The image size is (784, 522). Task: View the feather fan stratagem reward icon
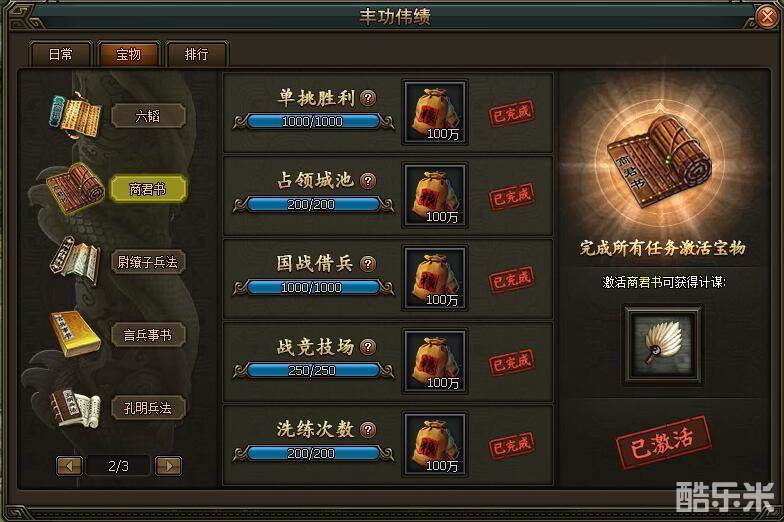662,344
